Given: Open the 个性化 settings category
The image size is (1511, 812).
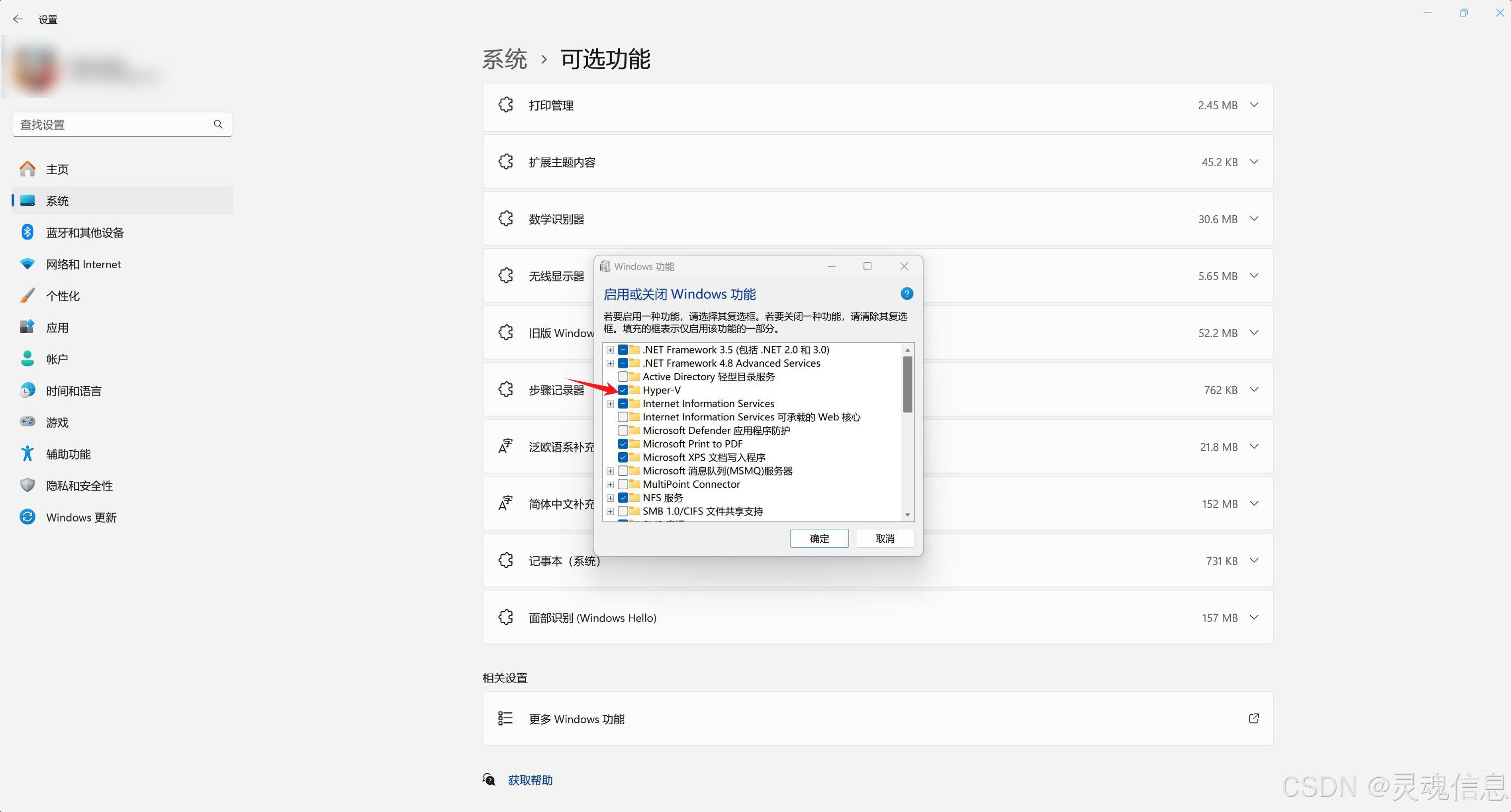Looking at the screenshot, I should click(x=63, y=295).
